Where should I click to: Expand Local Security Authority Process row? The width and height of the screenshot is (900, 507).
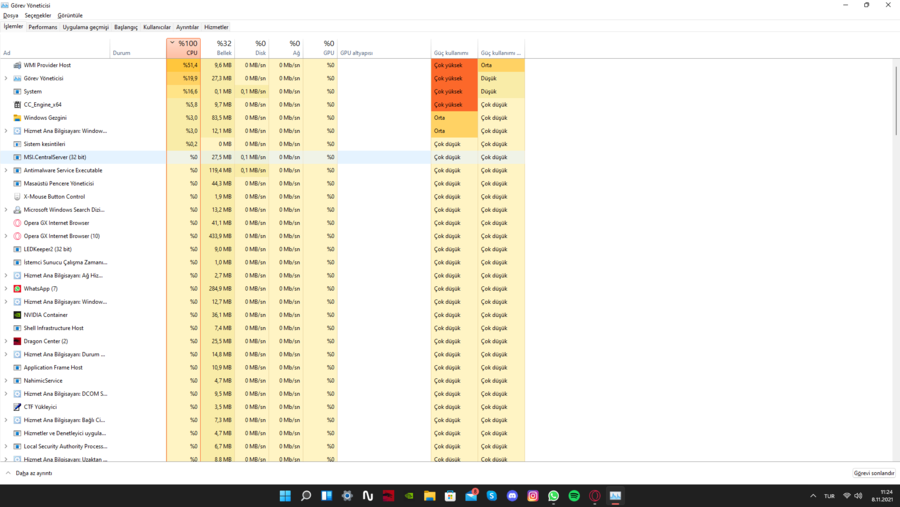[6, 446]
